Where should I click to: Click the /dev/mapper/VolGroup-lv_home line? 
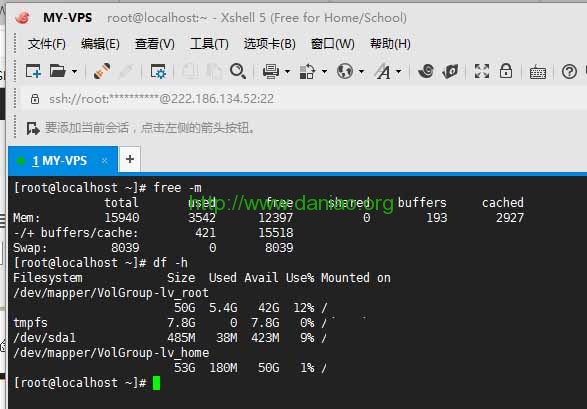coord(111,352)
